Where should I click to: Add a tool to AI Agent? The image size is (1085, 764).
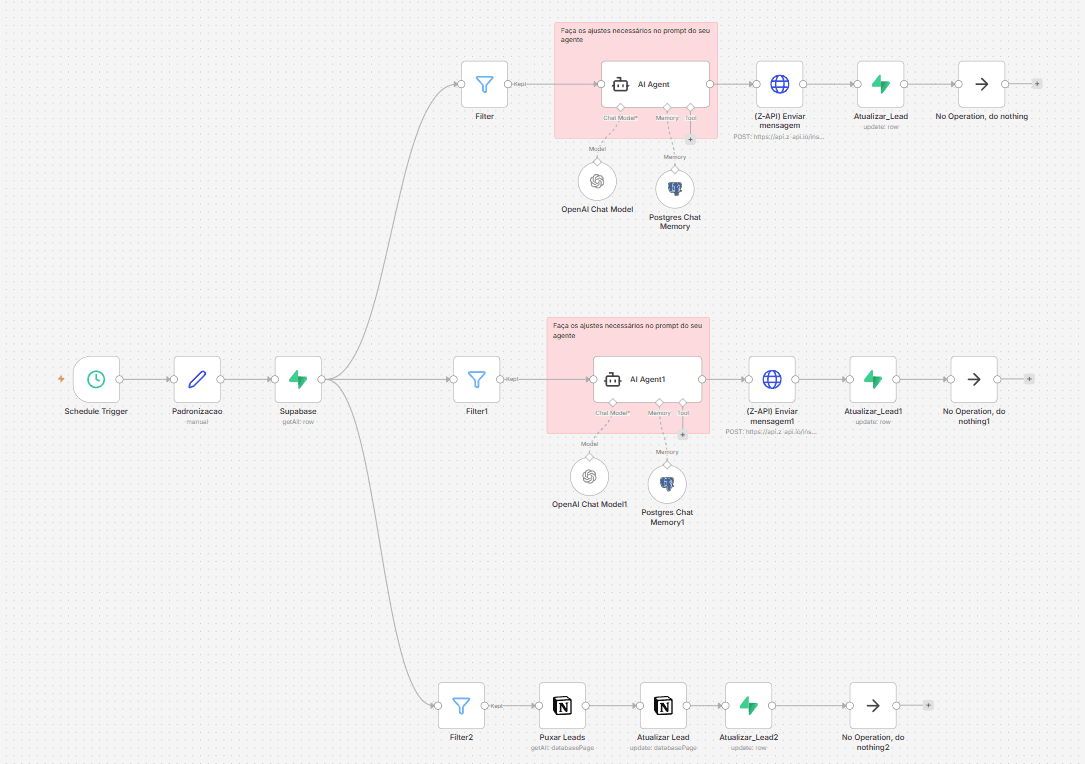pyautogui.click(x=690, y=140)
